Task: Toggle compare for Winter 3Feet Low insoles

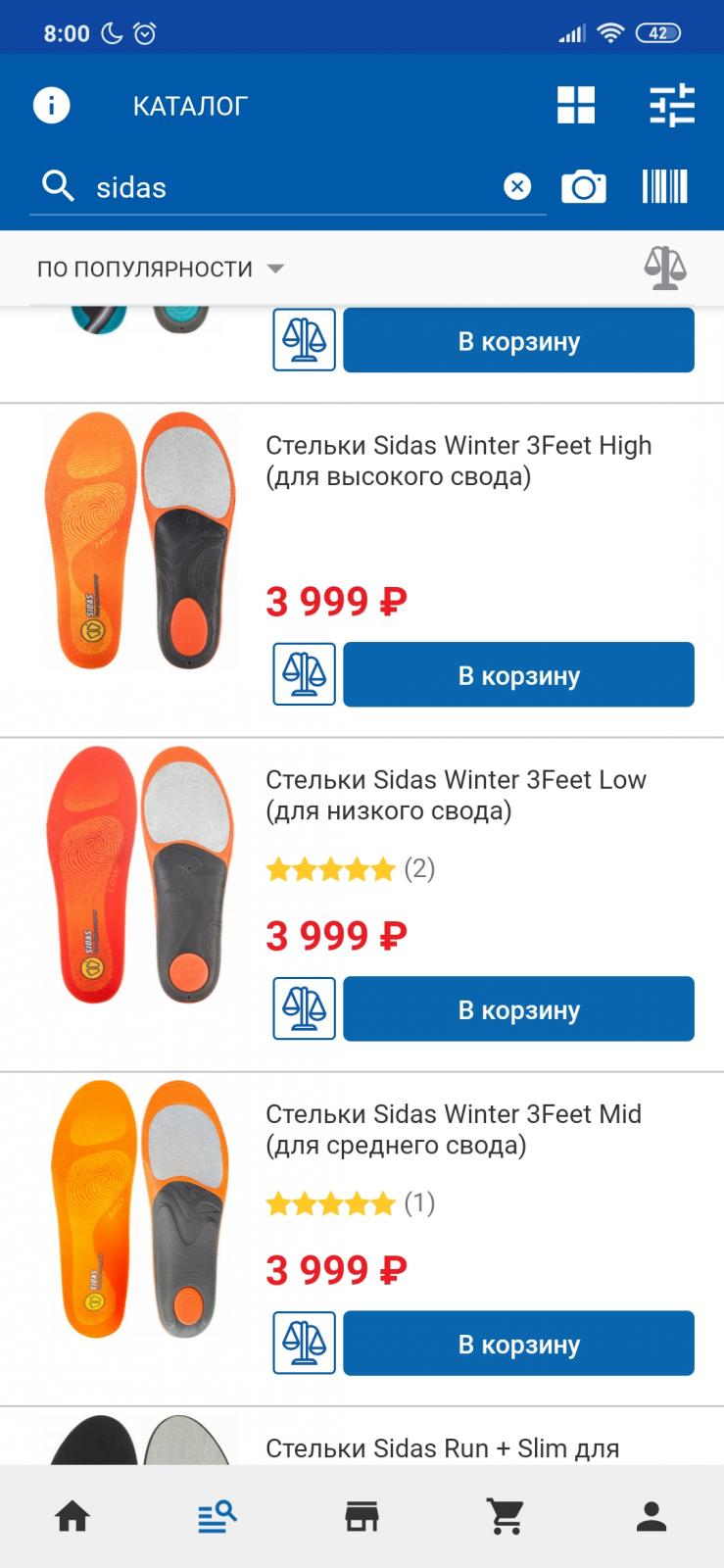Action: point(304,1008)
